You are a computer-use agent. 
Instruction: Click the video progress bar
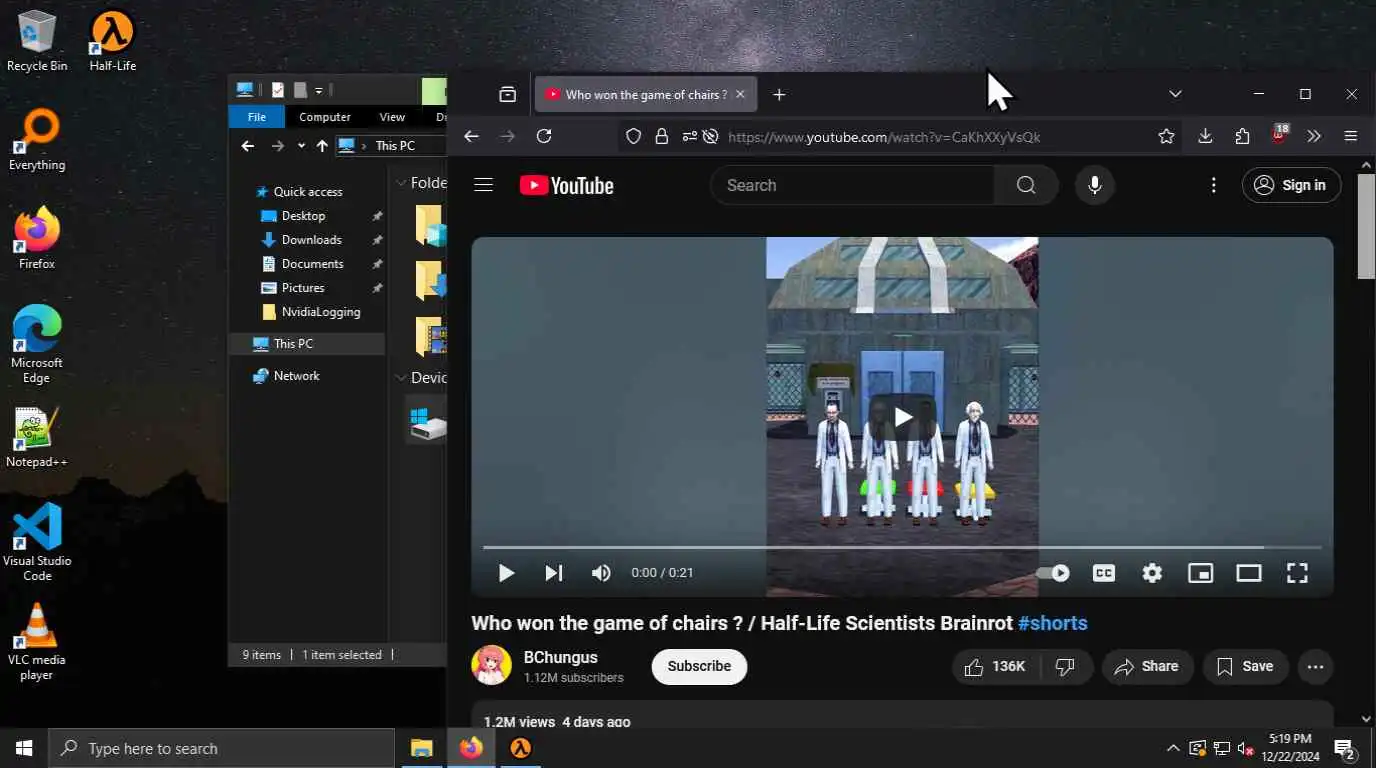pos(902,547)
